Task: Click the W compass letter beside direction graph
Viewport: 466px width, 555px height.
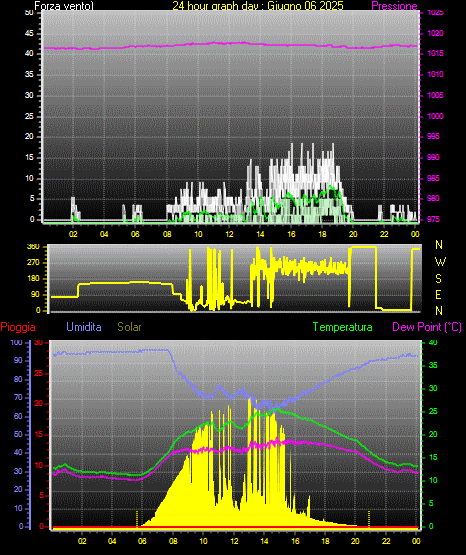Action: coord(440,262)
